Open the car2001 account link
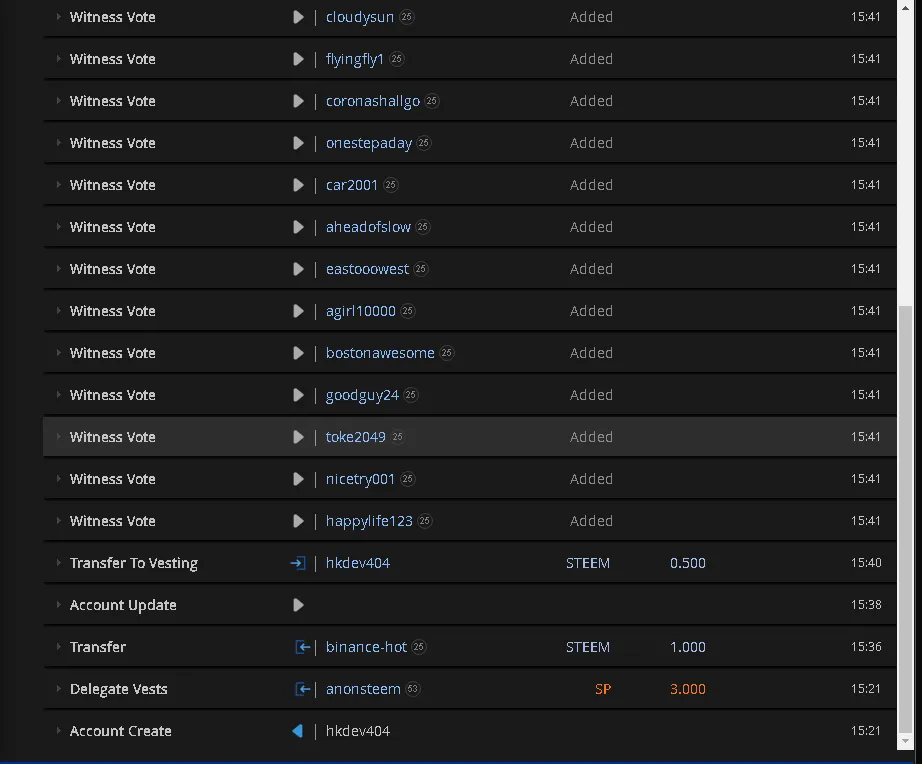The image size is (922, 764). (x=352, y=185)
